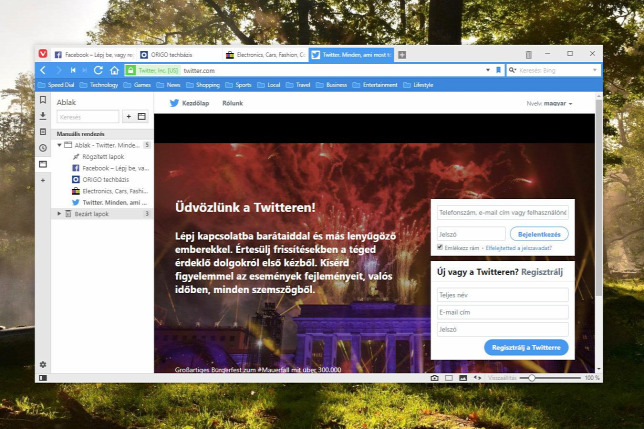The height and width of the screenshot is (429, 644).
Task: Go back with the back arrow
Action: tap(43, 70)
